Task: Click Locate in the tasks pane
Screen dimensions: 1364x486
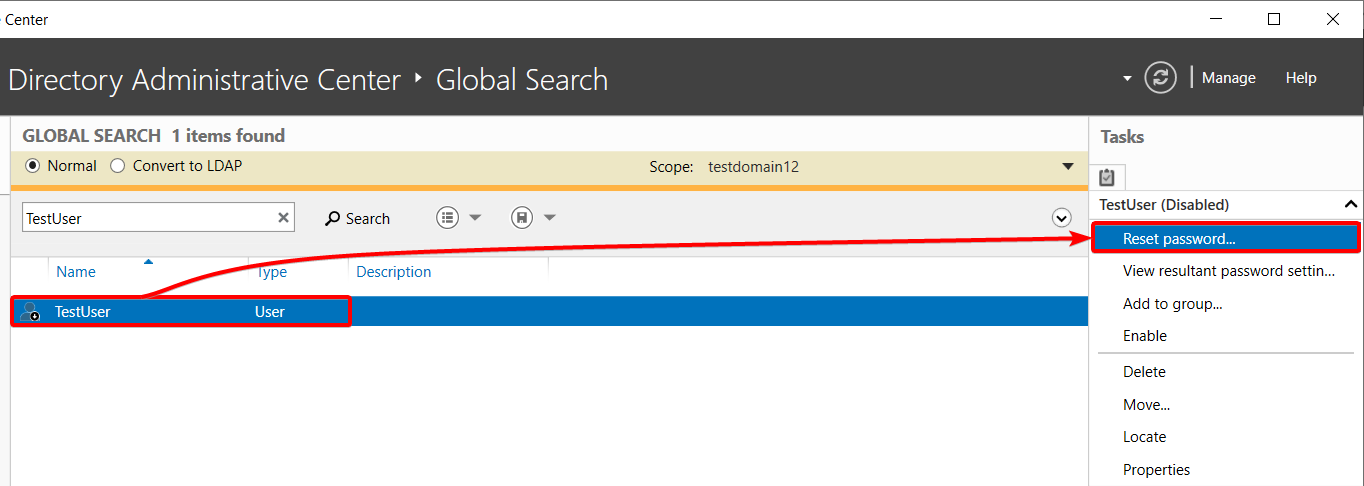Action: (1144, 437)
